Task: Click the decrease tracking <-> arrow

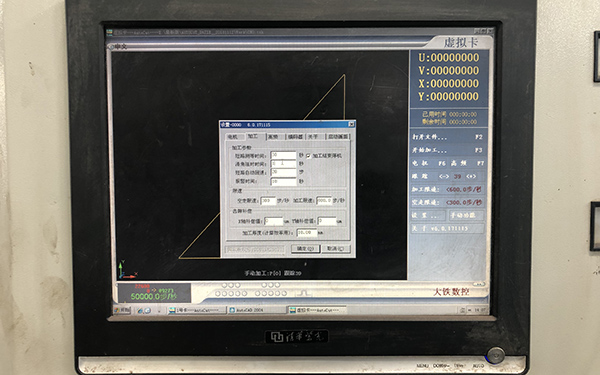Action: pos(443,176)
